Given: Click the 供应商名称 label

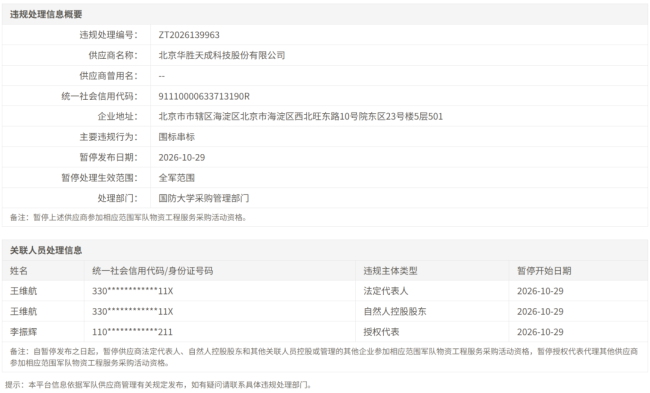Looking at the screenshot, I should (113, 55).
